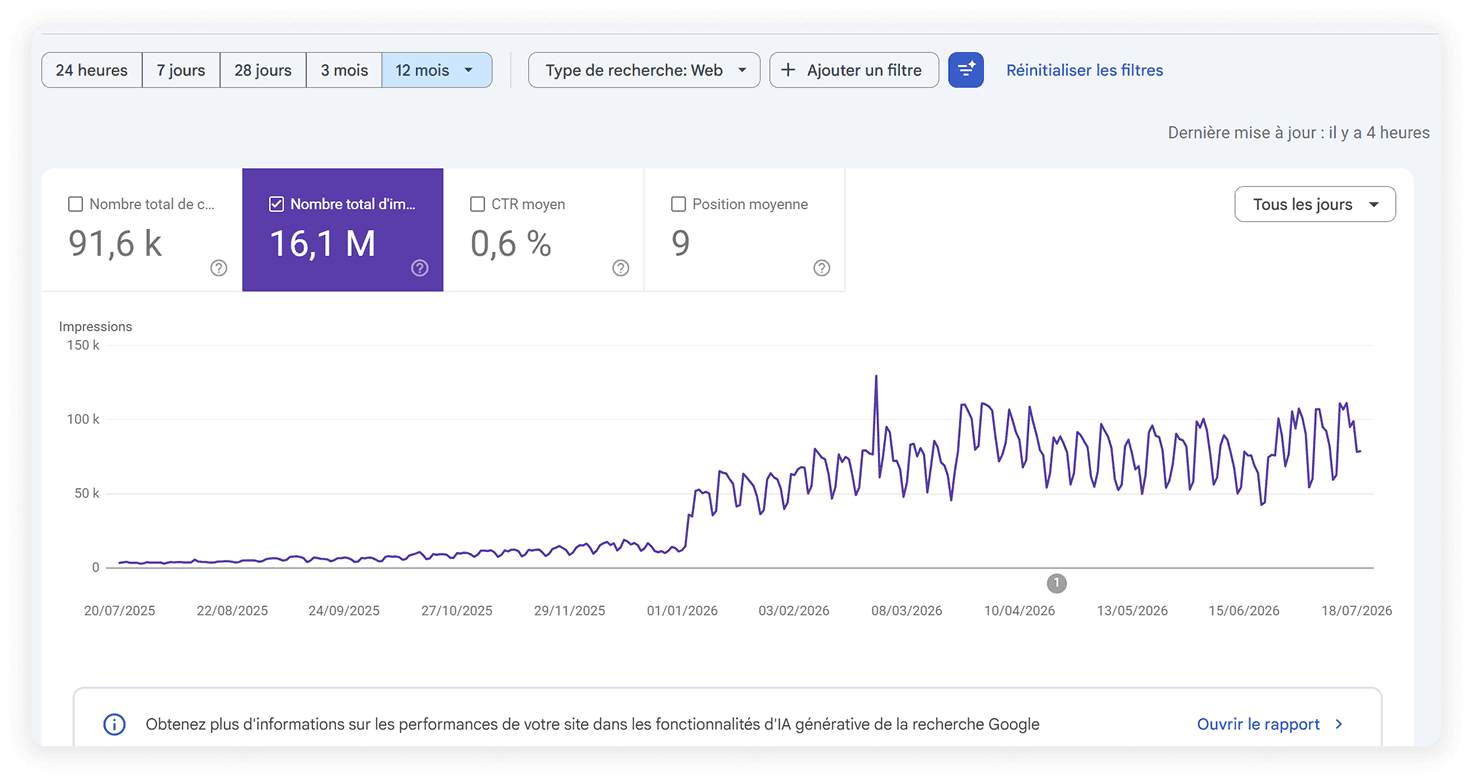1472x782 pixels.
Task: Open Type de recherche: Web dropdown
Action: click(x=644, y=70)
